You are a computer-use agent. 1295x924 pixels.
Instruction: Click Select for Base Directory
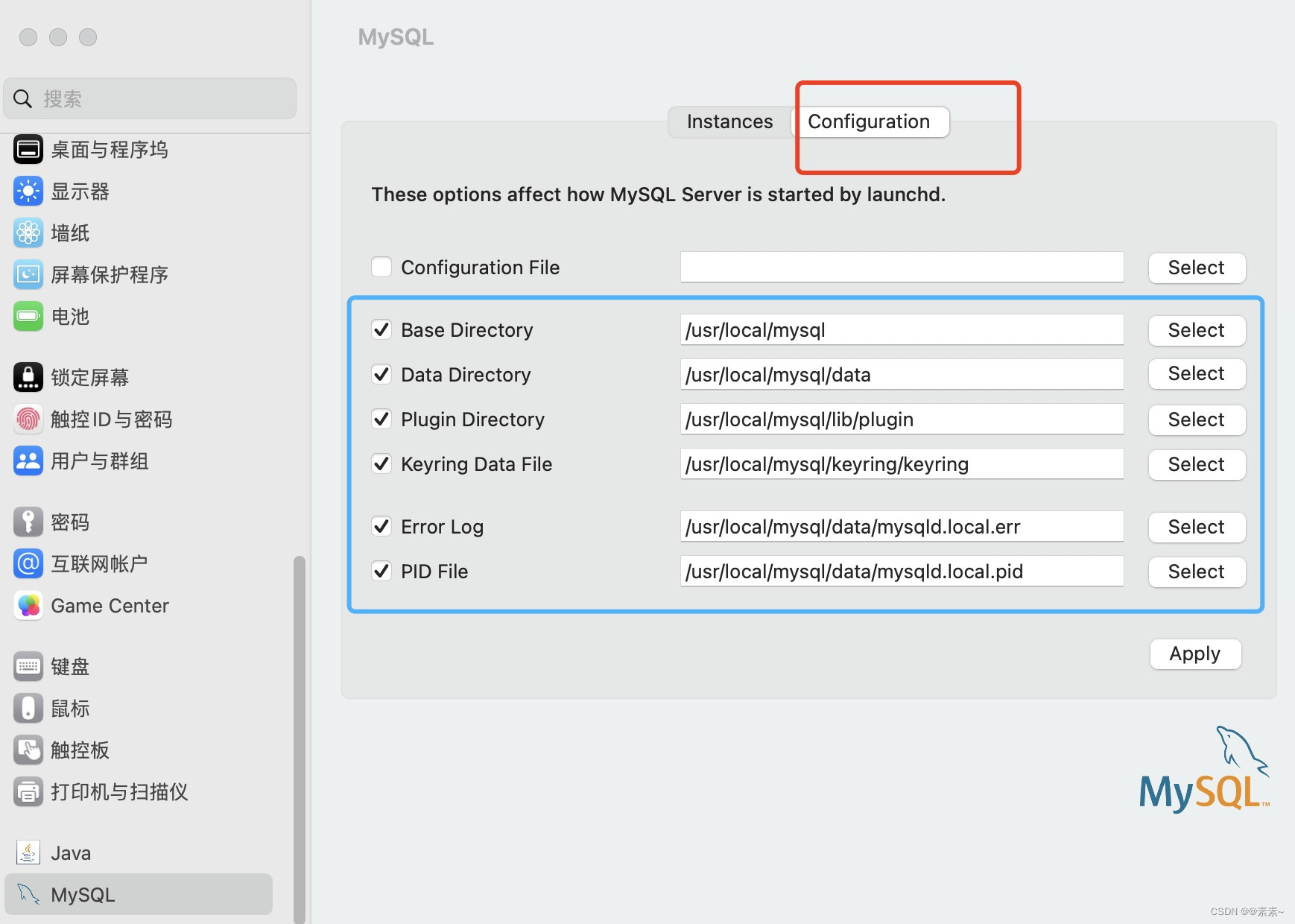(x=1197, y=330)
